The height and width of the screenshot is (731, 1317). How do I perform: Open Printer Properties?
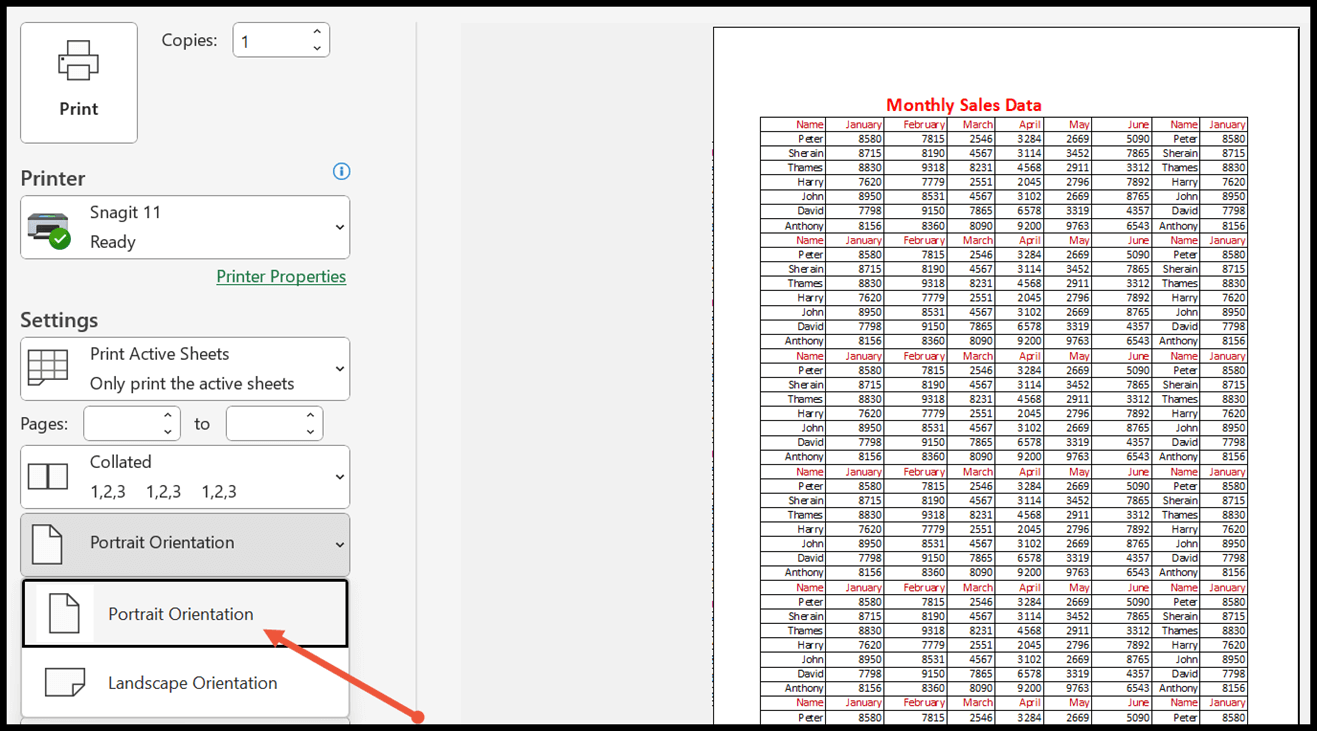tap(281, 275)
